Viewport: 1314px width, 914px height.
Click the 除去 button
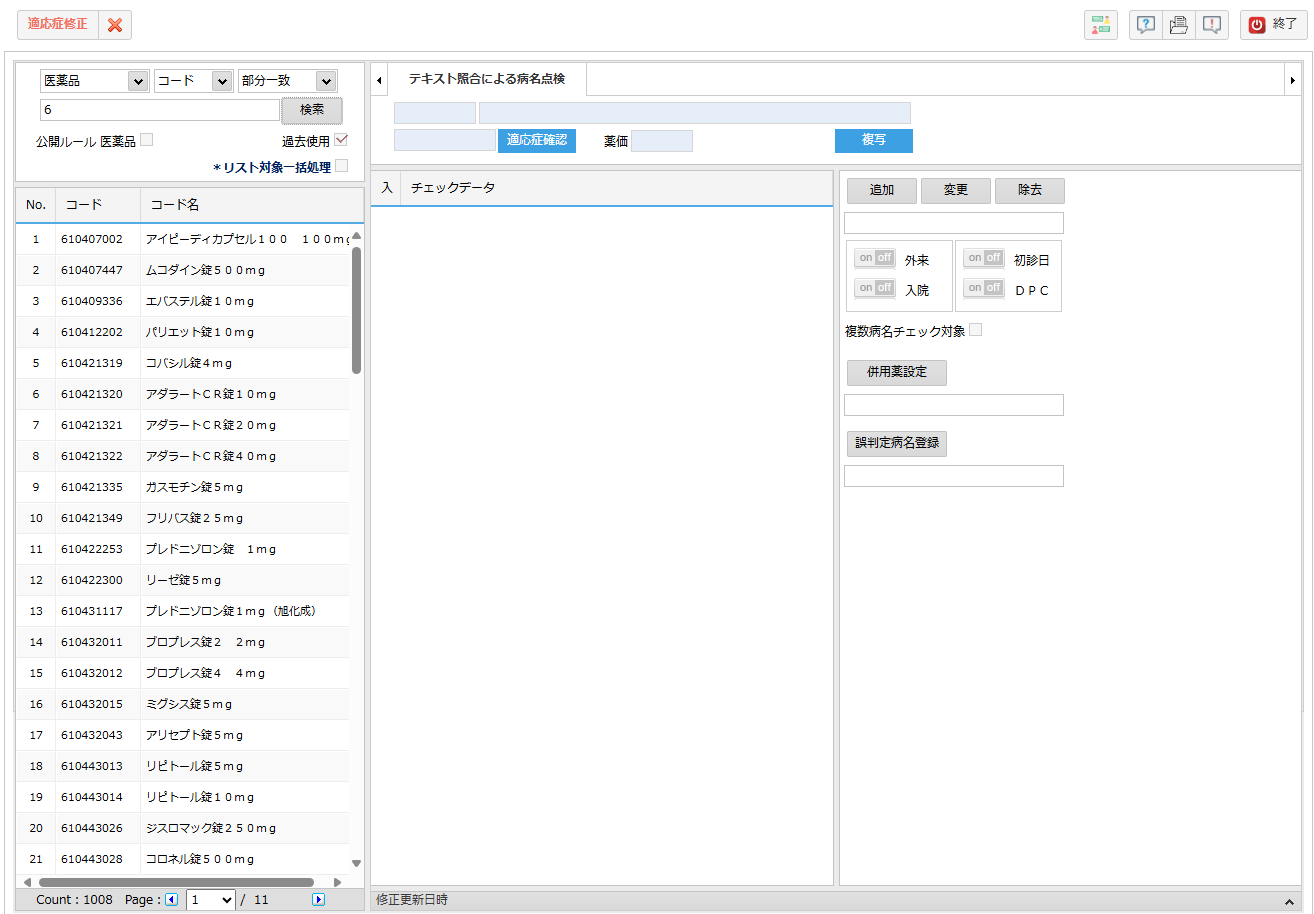pyautogui.click(x=1030, y=190)
